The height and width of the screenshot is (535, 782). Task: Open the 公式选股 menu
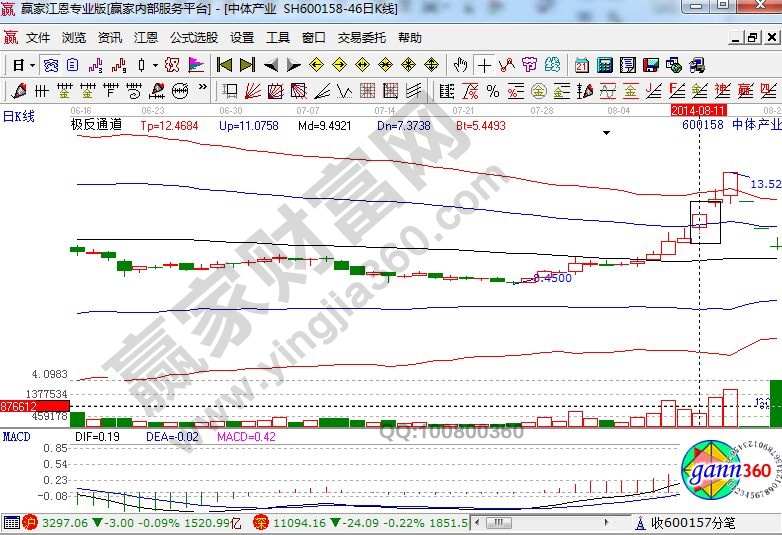(x=193, y=38)
